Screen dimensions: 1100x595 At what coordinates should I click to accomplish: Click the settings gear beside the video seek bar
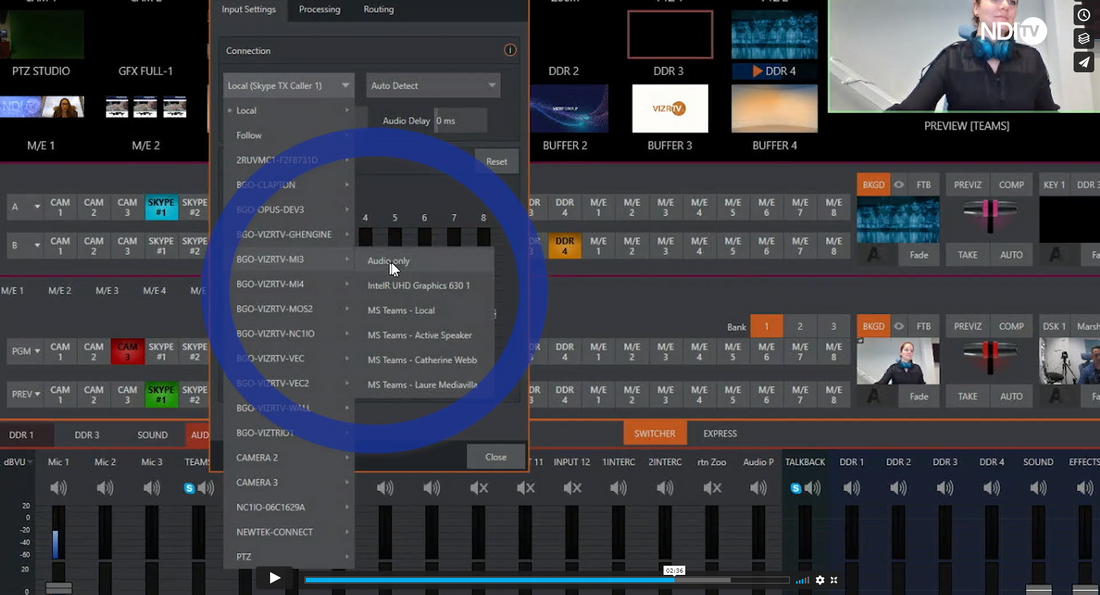pyautogui.click(x=820, y=579)
